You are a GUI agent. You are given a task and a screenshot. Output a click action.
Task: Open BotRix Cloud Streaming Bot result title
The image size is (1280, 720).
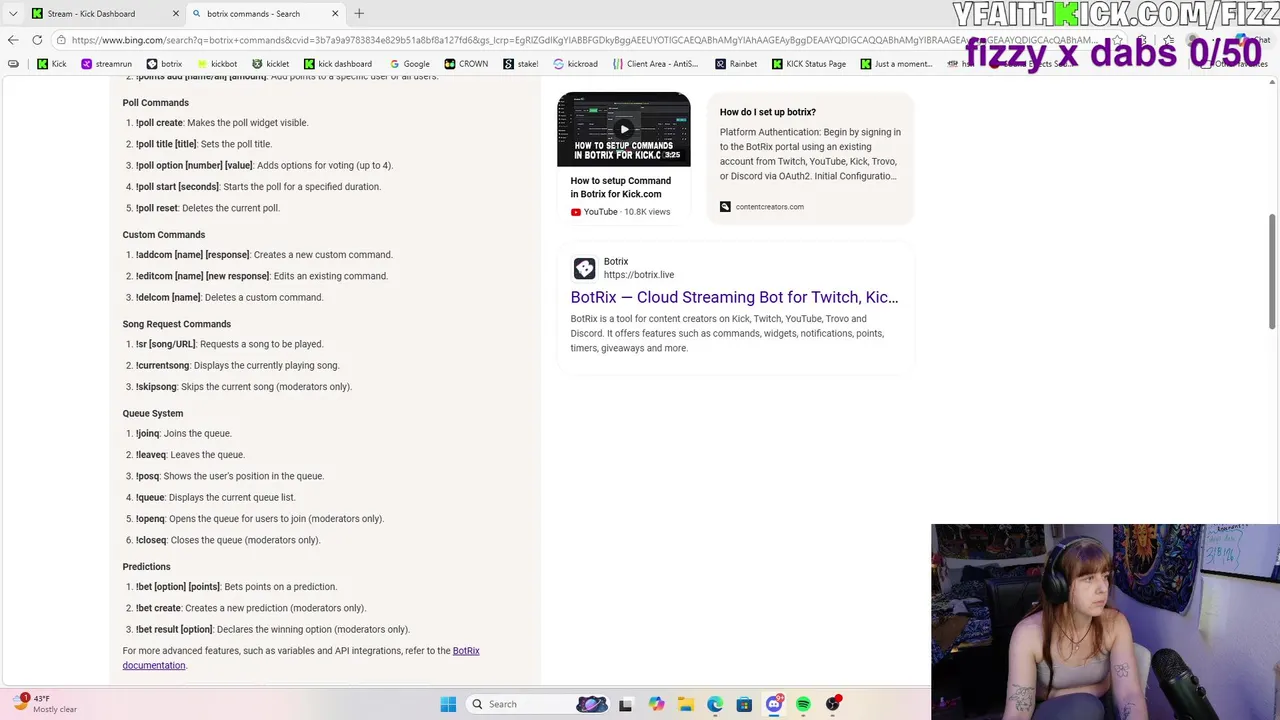pos(734,297)
